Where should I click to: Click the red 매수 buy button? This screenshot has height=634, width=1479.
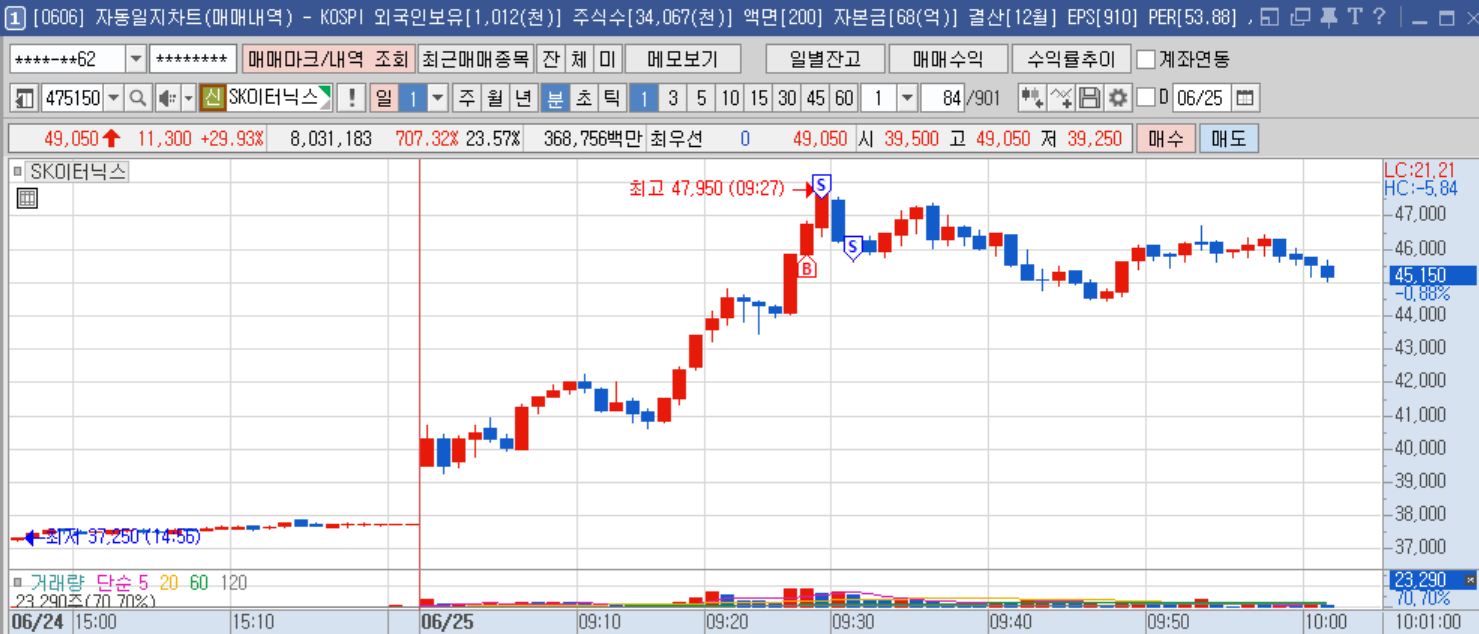1165,138
